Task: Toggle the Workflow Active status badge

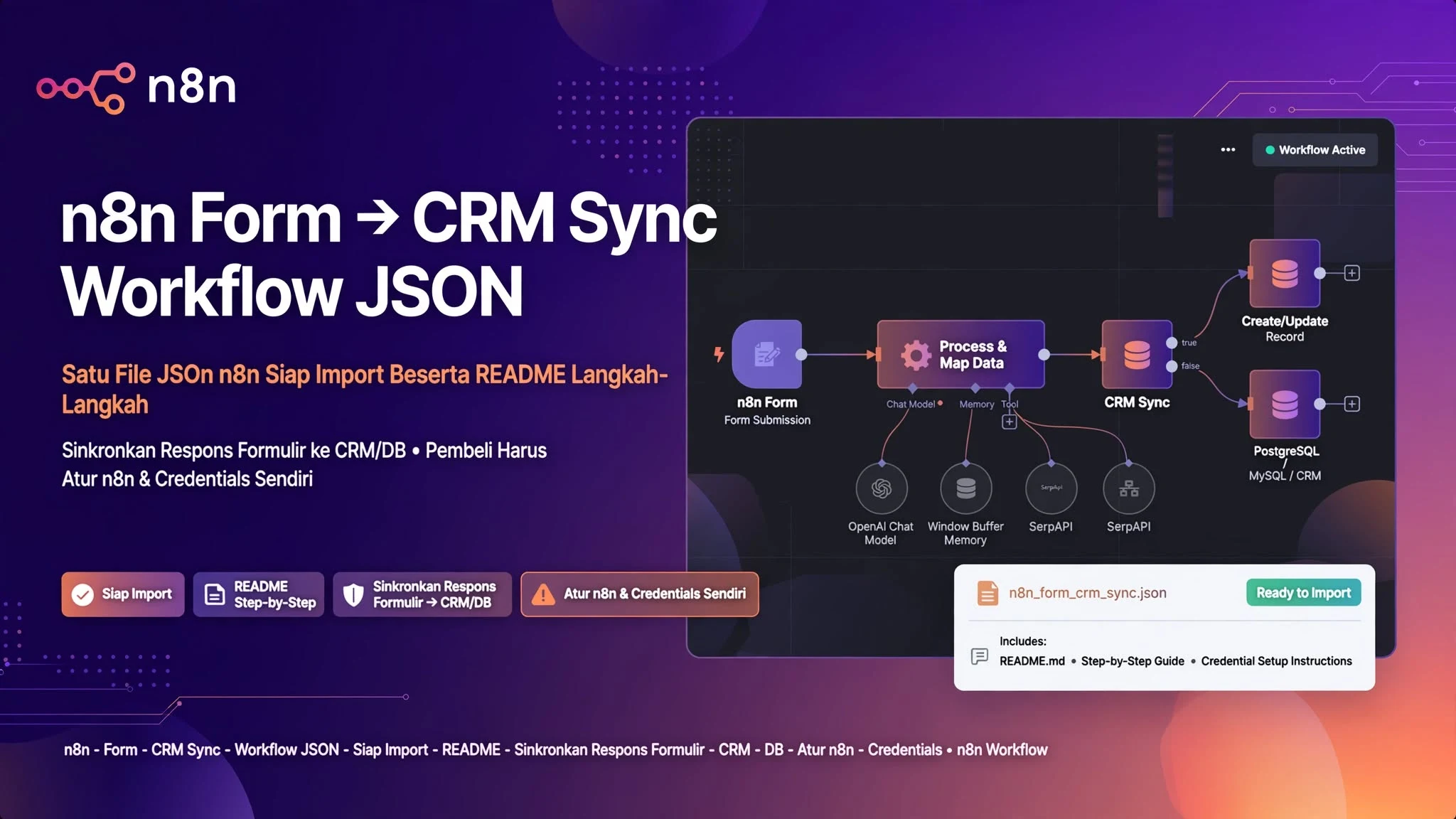Action: [1315, 150]
